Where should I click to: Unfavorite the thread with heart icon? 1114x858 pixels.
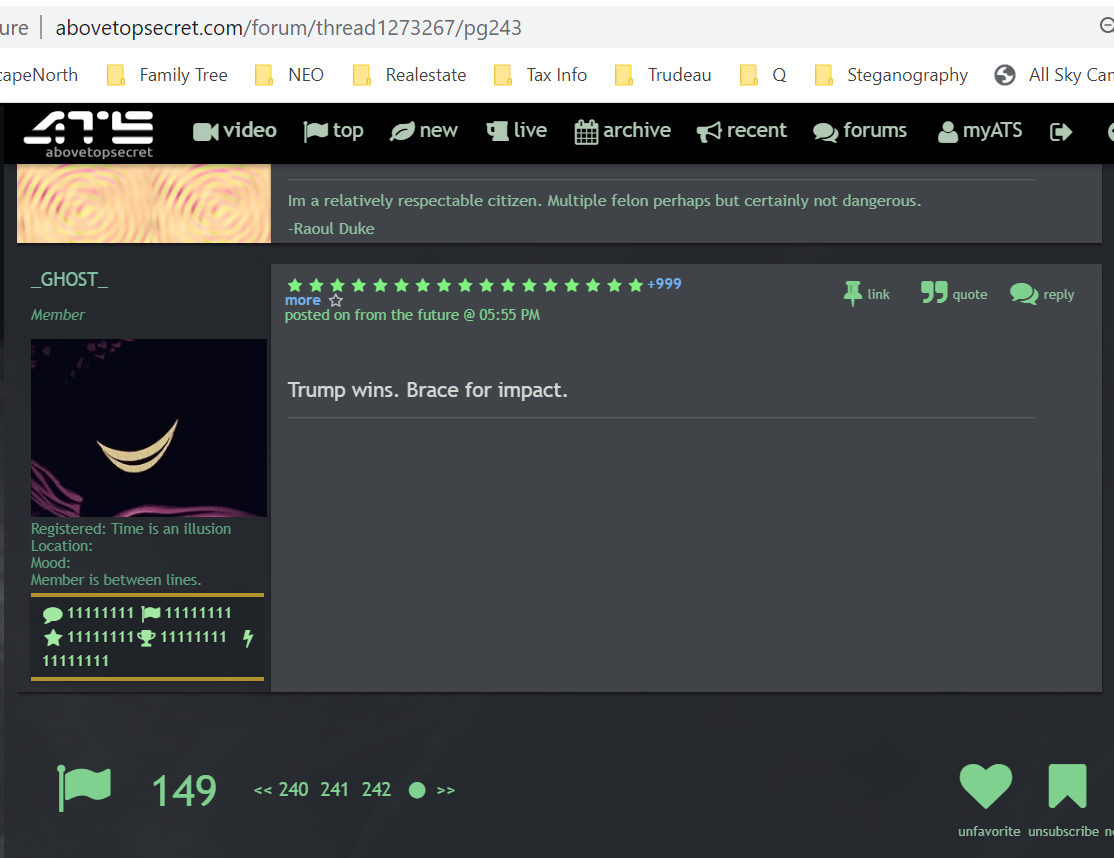point(986,786)
